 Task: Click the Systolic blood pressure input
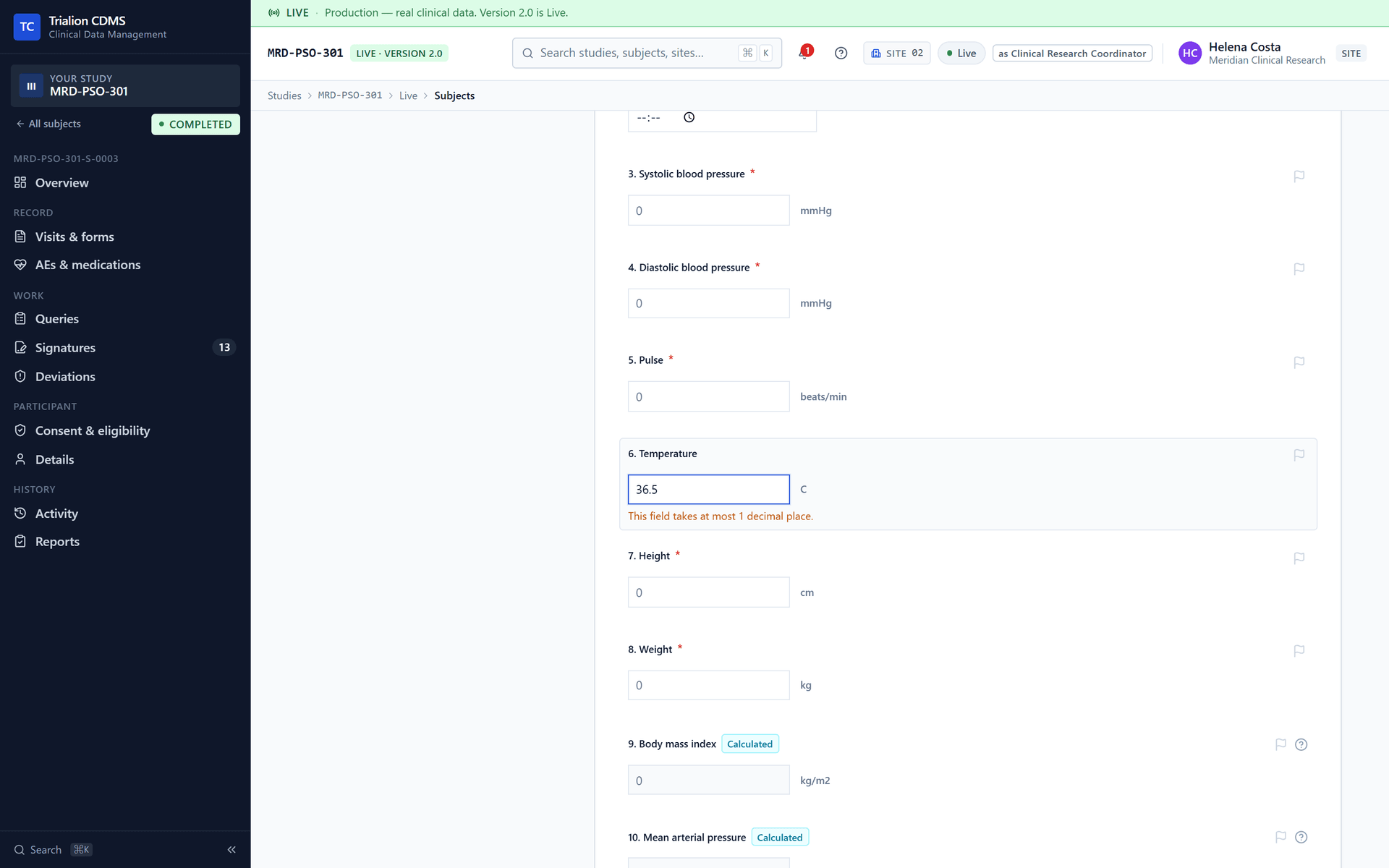coord(708,210)
